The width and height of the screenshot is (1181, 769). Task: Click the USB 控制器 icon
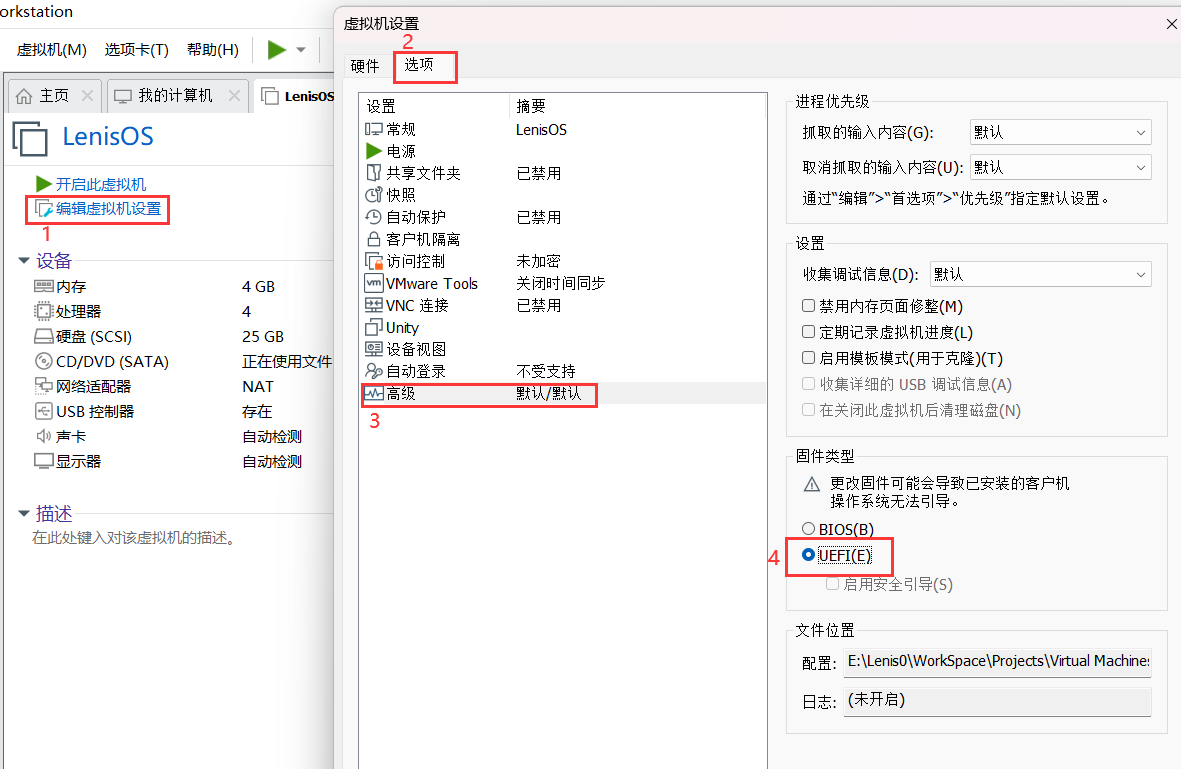click(x=44, y=411)
